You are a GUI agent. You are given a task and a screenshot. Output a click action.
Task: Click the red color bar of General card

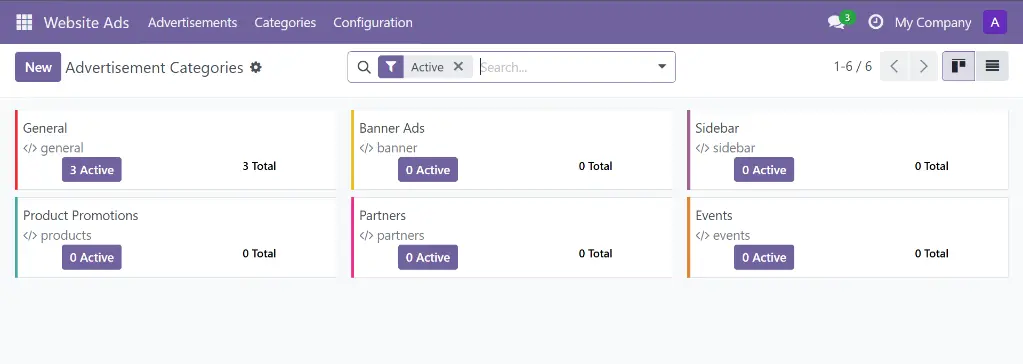click(x=16, y=149)
